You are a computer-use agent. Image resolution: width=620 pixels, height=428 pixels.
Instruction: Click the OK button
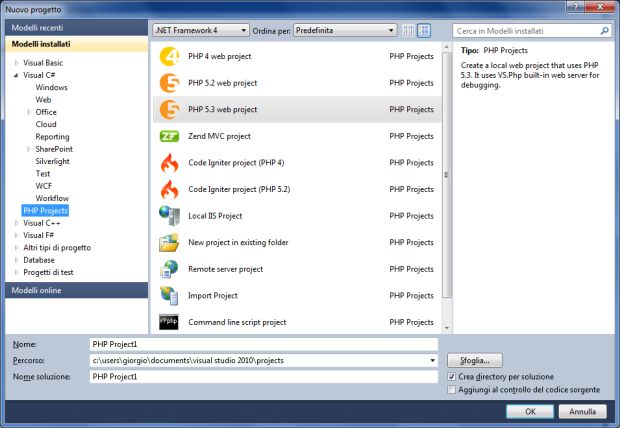530,411
